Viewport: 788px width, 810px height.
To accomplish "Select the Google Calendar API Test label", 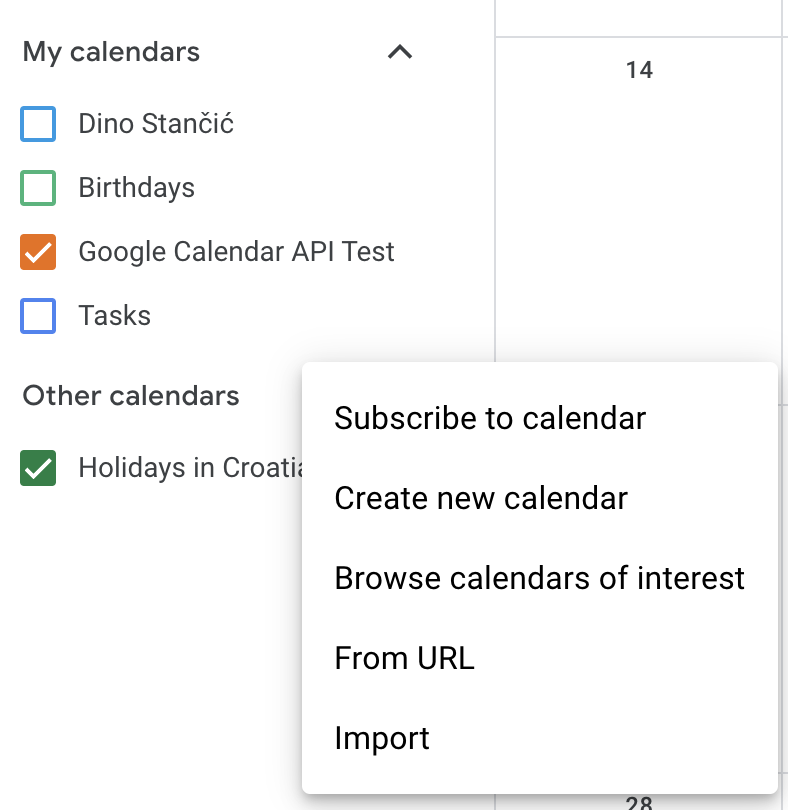I will click(236, 252).
